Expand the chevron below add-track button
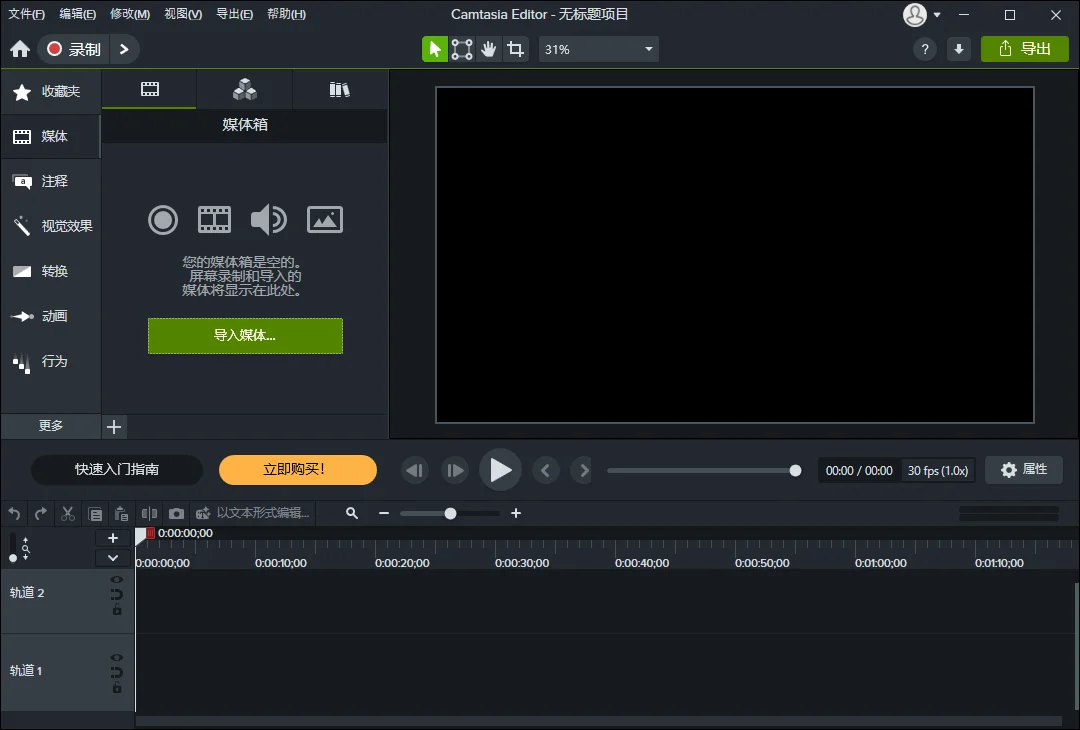Image resolution: width=1080 pixels, height=730 pixels. tap(113, 558)
